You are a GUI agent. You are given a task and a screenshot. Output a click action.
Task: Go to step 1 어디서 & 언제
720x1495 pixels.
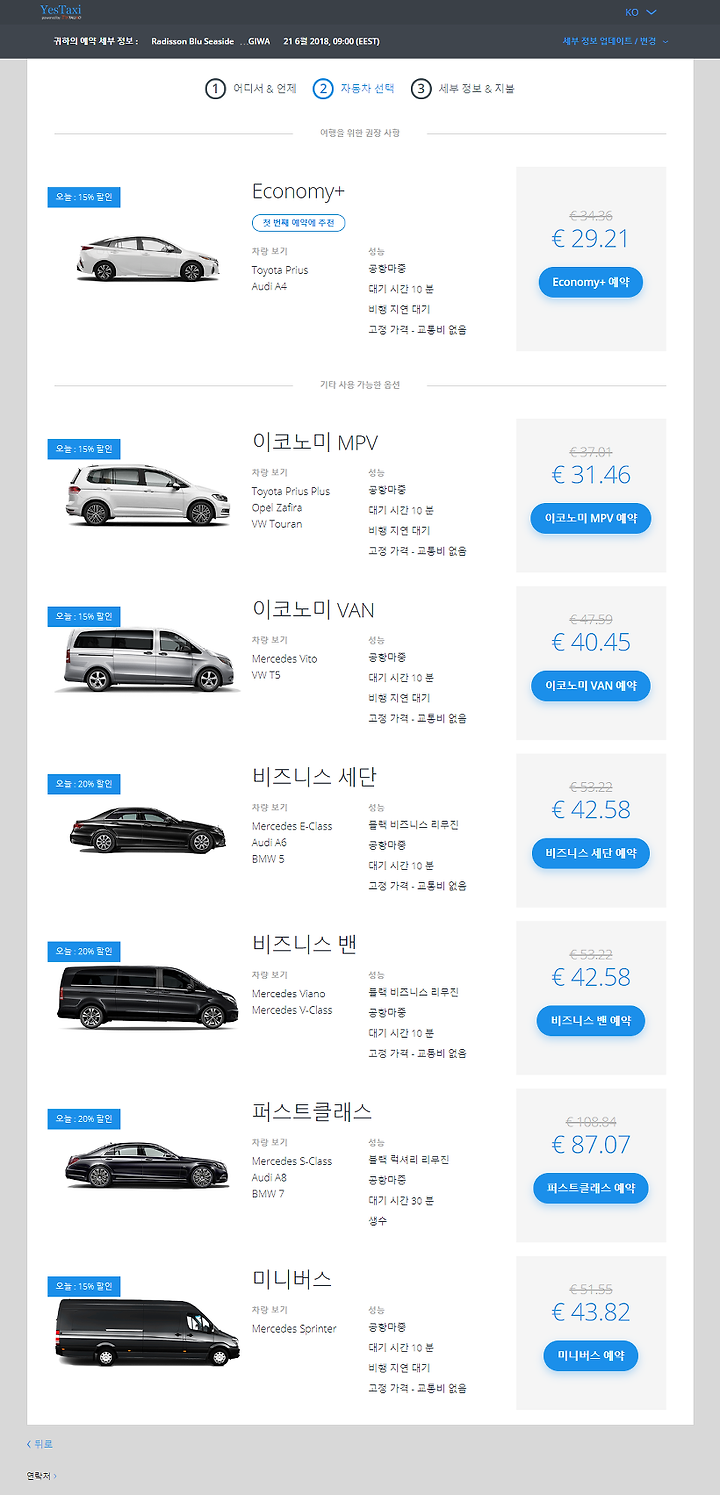tap(251, 89)
